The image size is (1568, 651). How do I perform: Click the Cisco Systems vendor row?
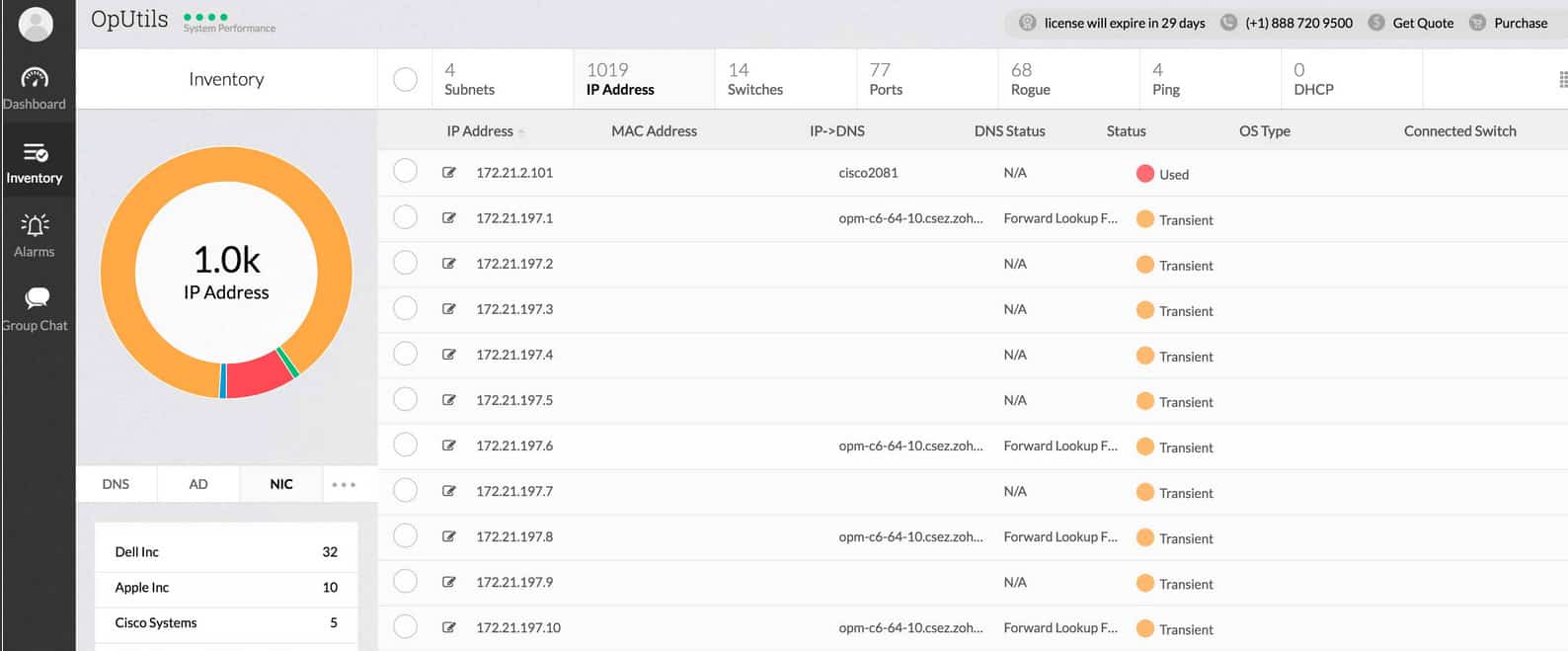pyautogui.click(x=226, y=623)
